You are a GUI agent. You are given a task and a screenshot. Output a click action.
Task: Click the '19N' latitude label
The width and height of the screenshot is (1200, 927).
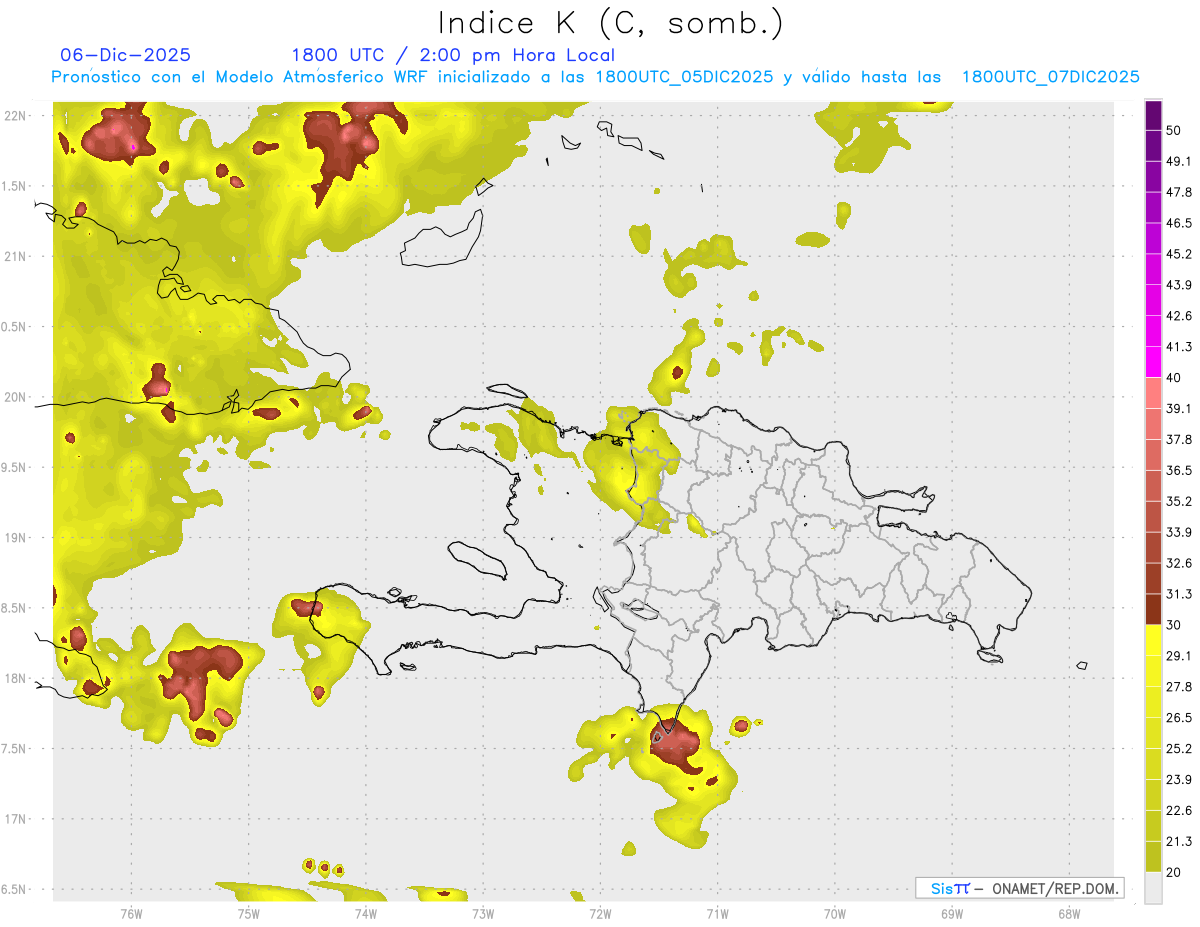(16, 537)
